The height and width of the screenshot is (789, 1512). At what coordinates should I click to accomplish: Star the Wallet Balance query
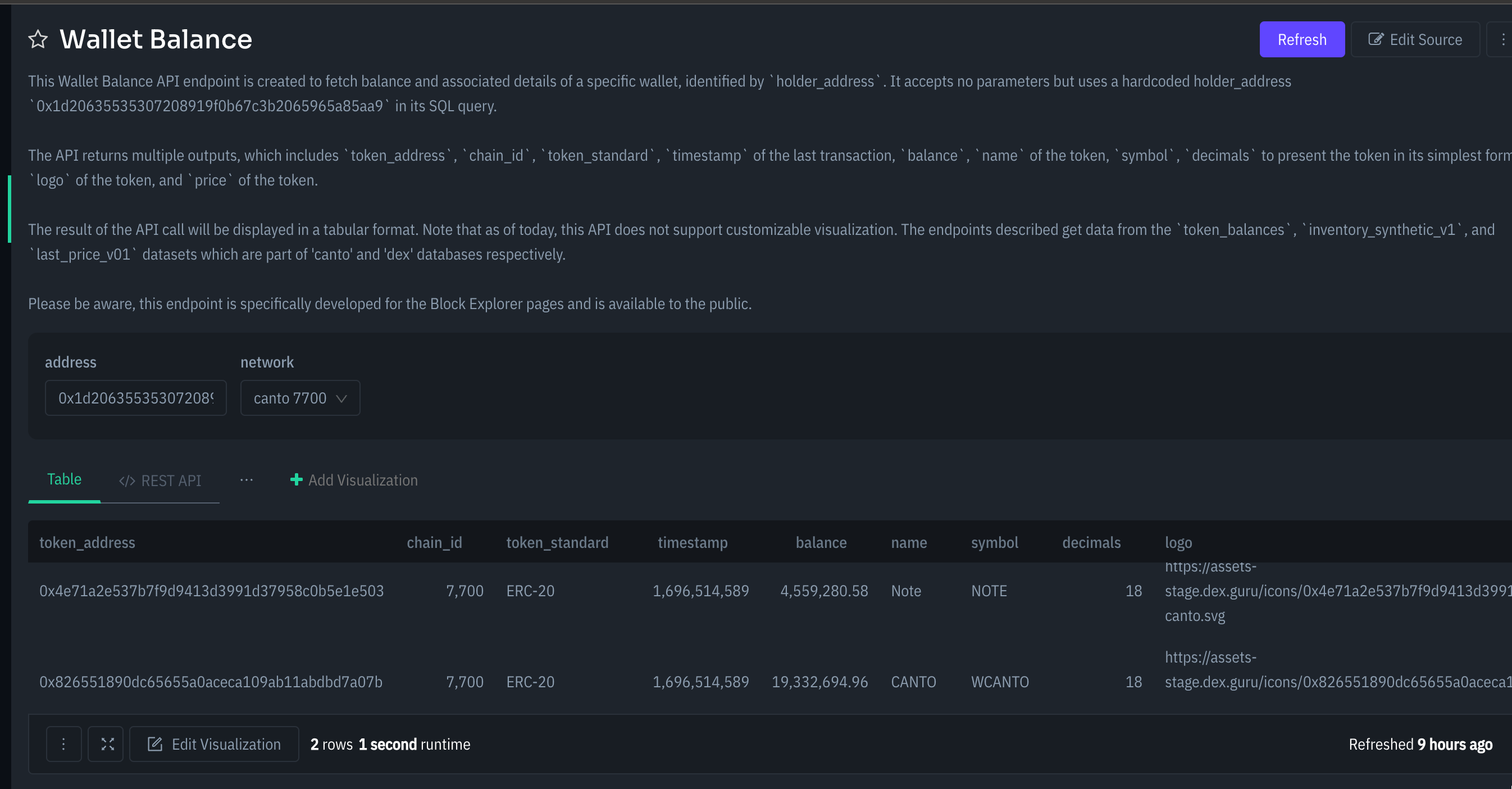point(37,39)
